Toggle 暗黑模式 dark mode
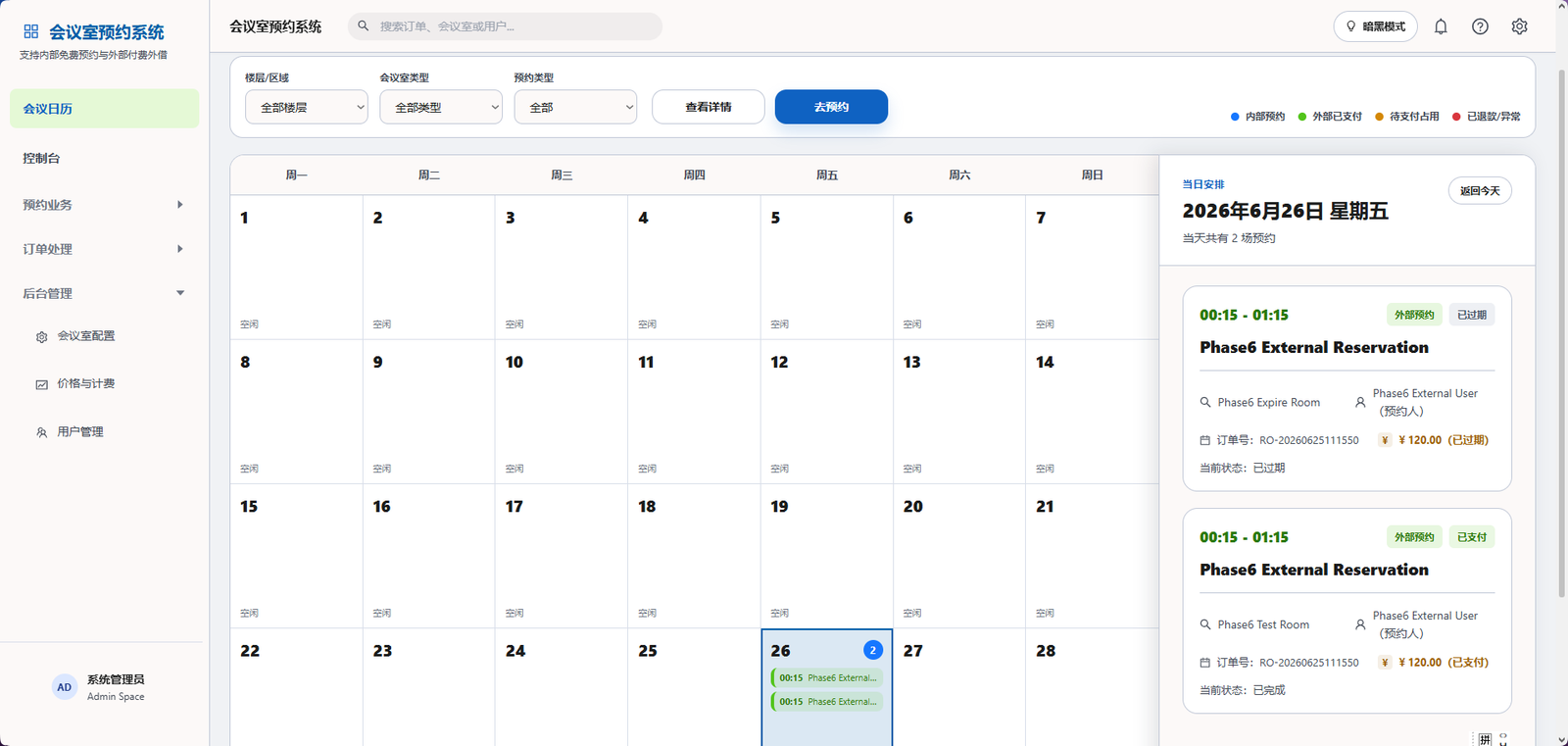Screen dimensions: 1568x746 [x=1376, y=26]
